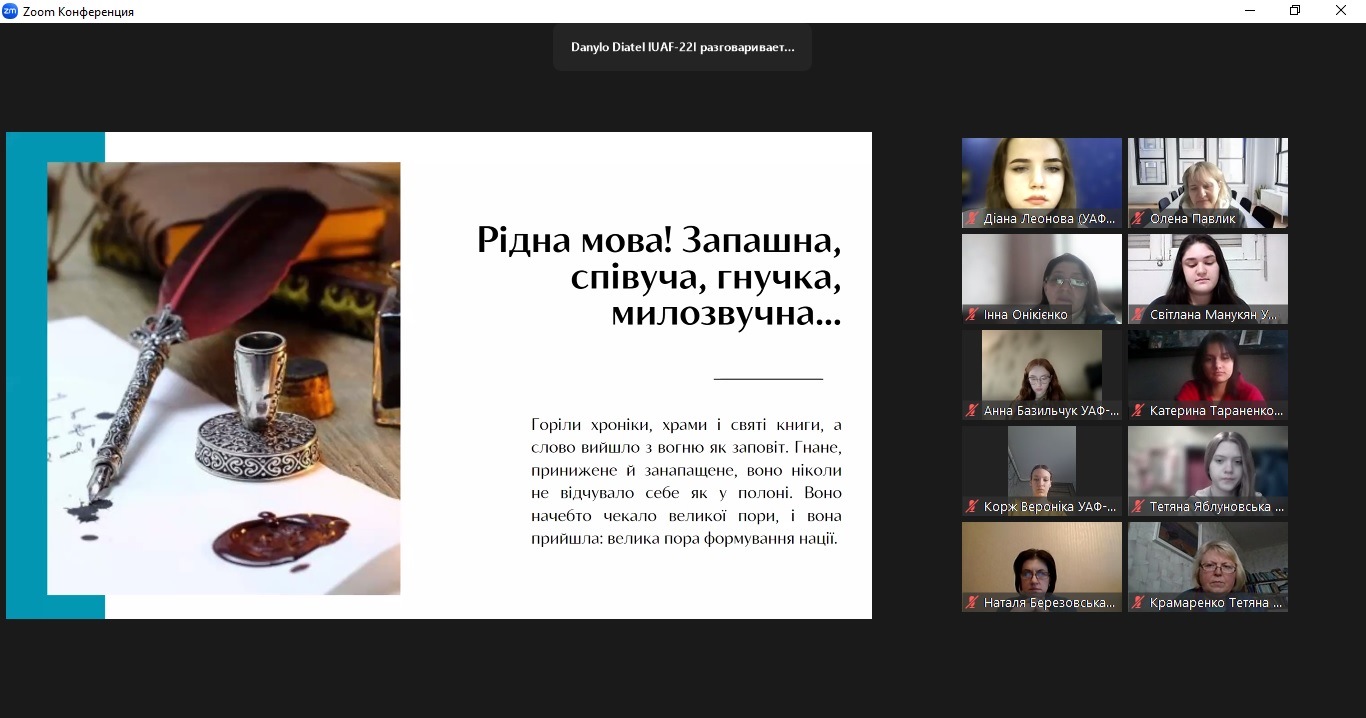Click muted mic icon beside Інна Онікієнко

pyautogui.click(x=971, y=315)
